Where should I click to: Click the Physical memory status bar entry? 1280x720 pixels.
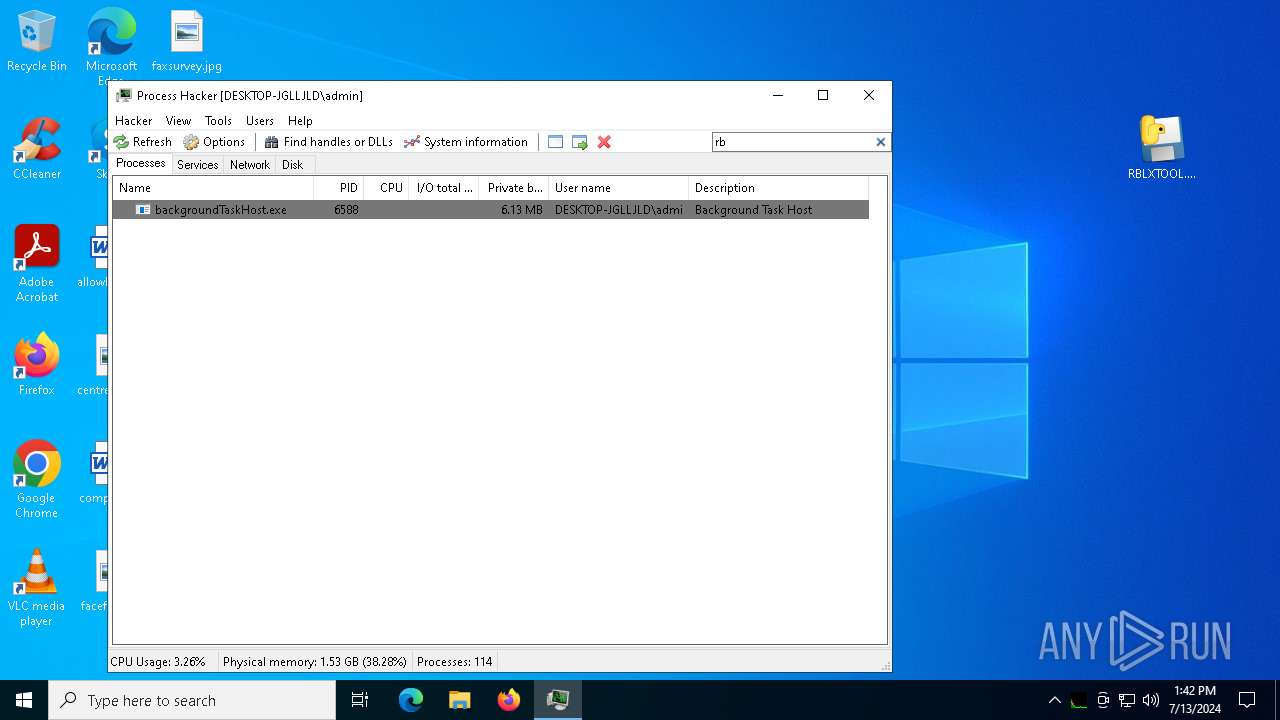click(315, 662)
